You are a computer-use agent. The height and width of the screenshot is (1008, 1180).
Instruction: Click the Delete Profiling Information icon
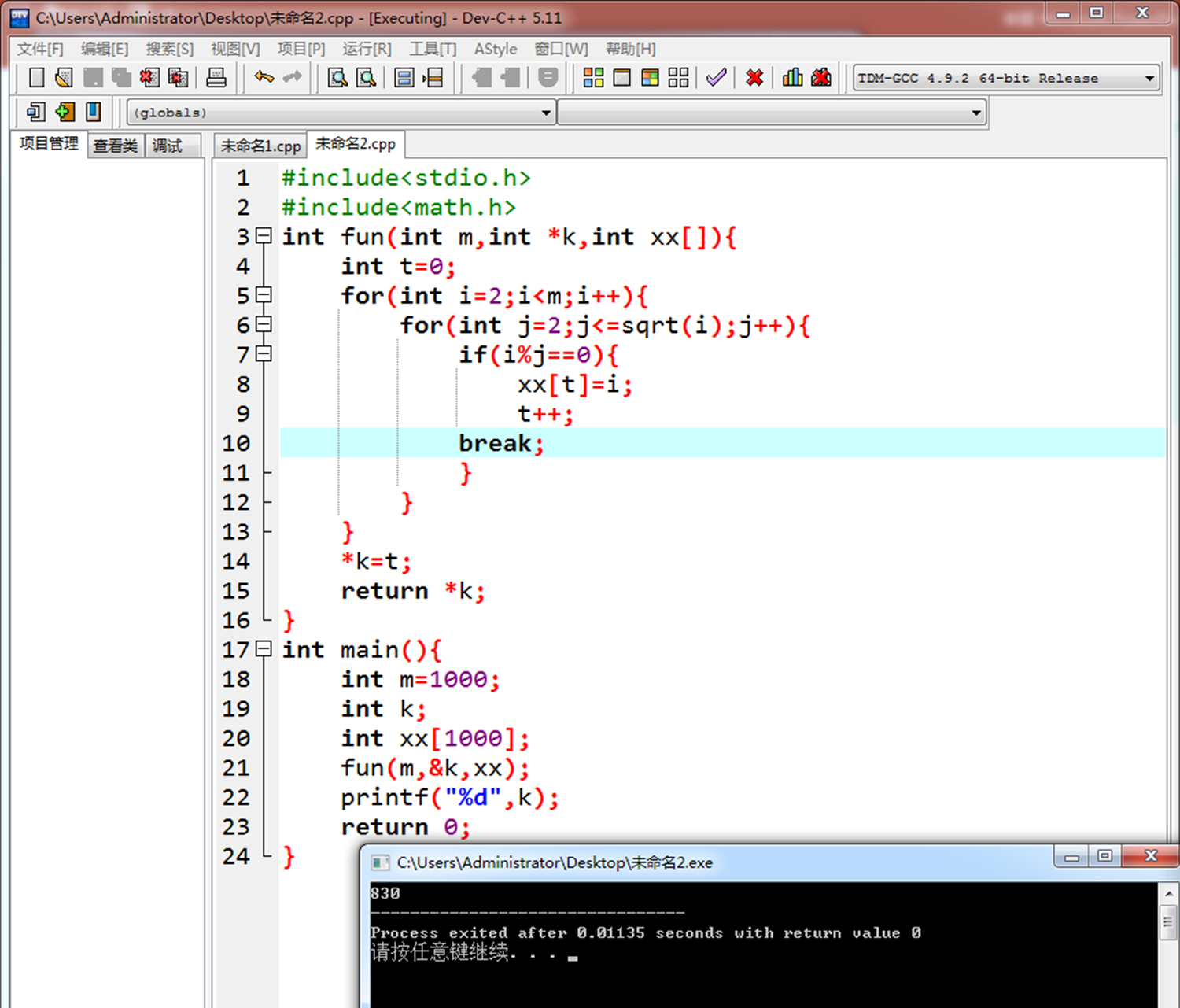(x=821, y=77)
